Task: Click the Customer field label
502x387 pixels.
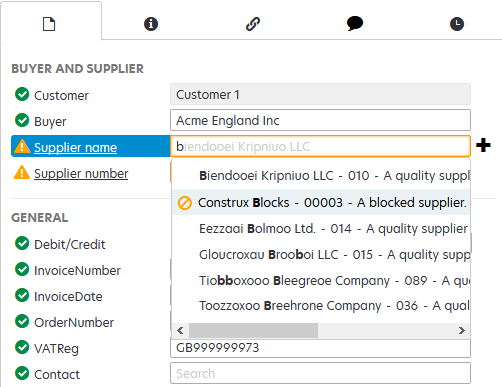Action: click(x=61, y=96)
